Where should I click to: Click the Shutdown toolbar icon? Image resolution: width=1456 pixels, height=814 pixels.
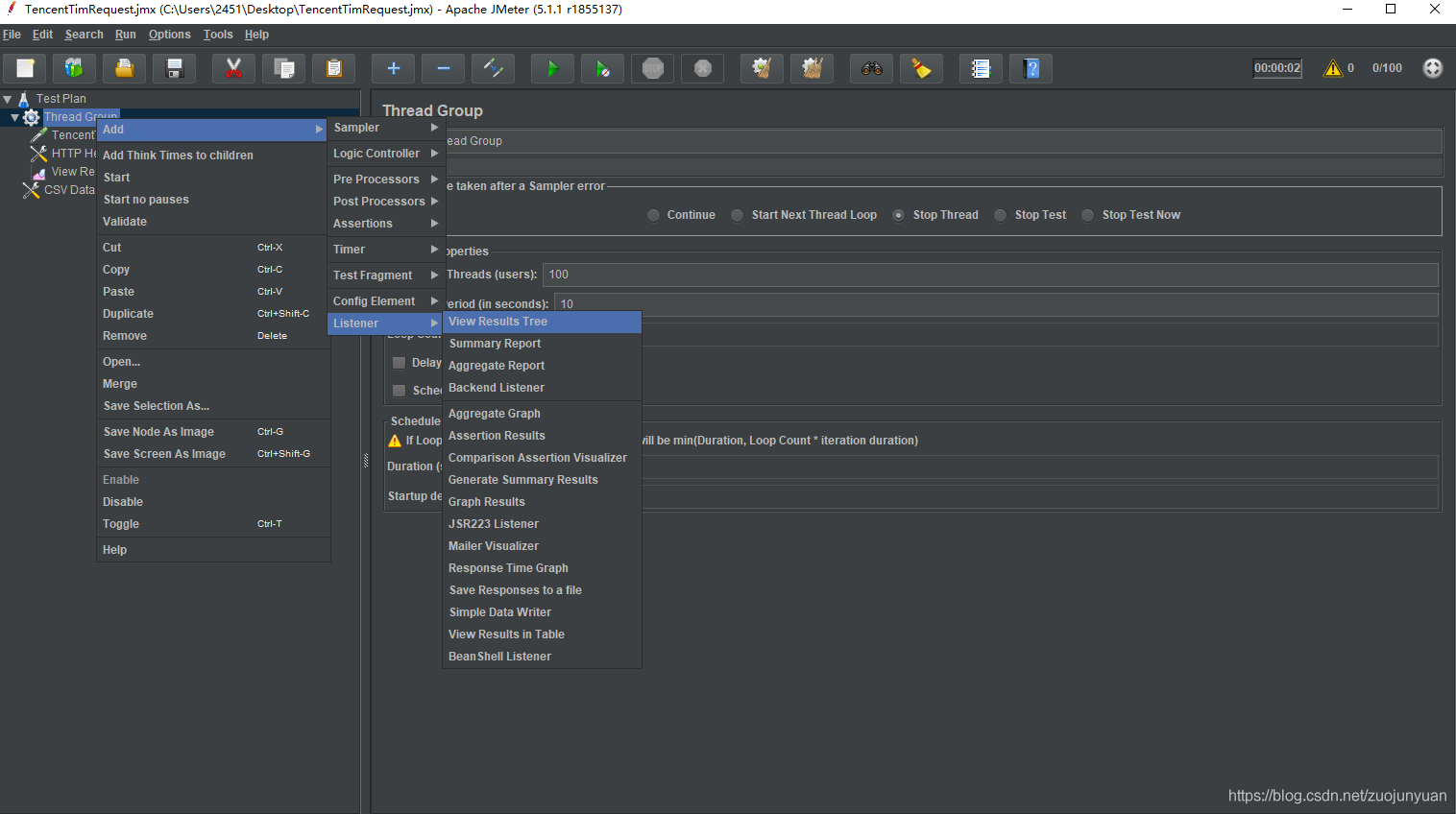coord(702,68)
